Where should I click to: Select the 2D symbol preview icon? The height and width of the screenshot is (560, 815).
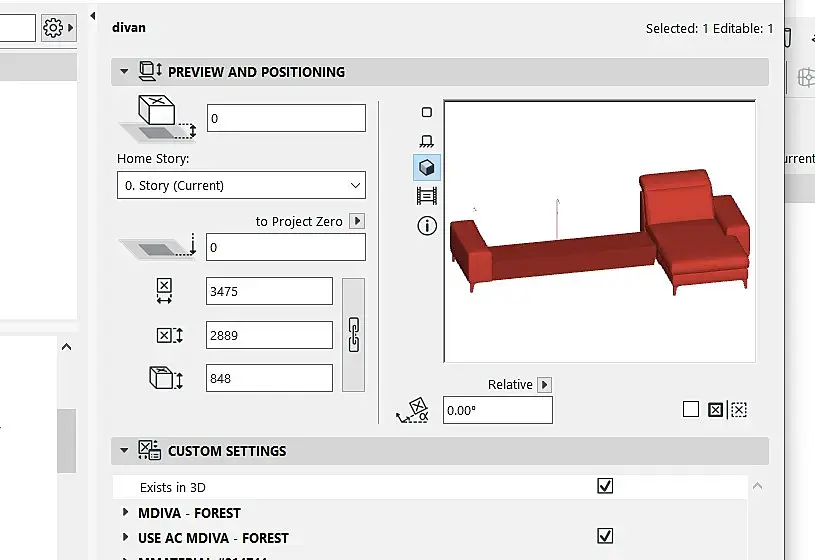pos(427,113)
